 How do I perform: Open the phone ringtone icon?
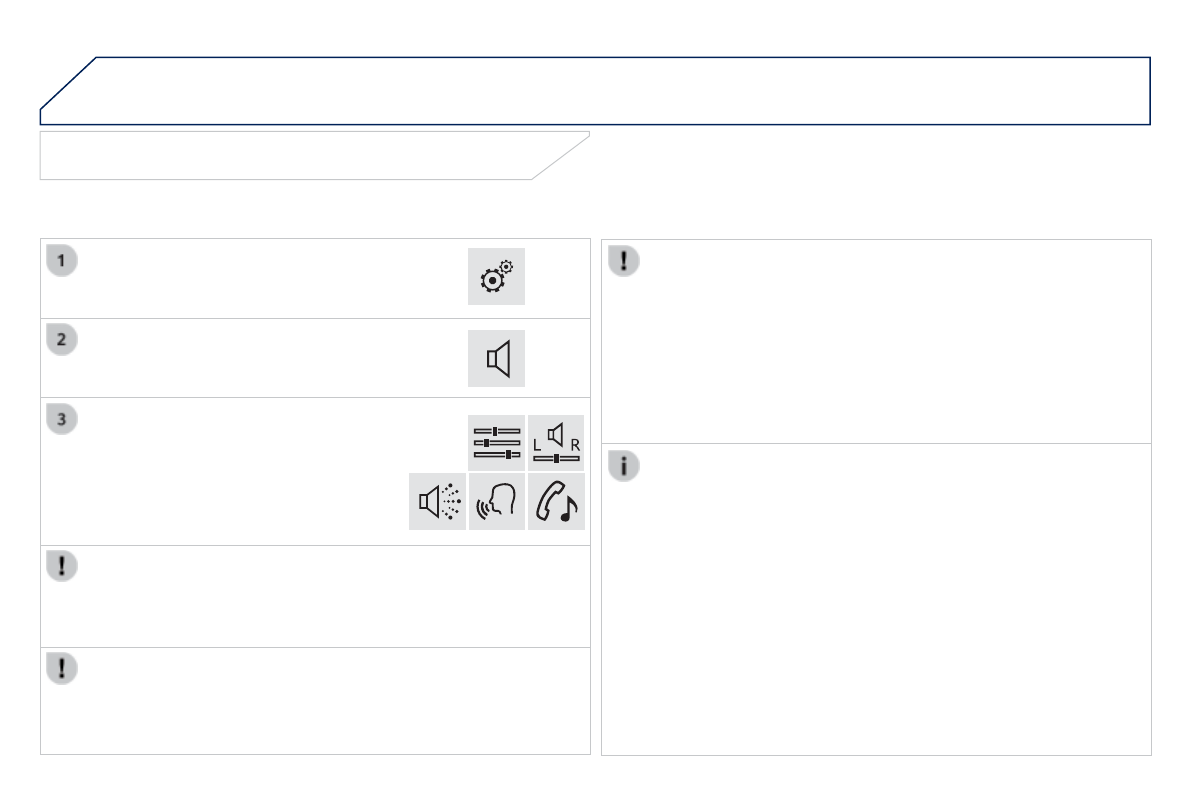[x=556, y=502]
